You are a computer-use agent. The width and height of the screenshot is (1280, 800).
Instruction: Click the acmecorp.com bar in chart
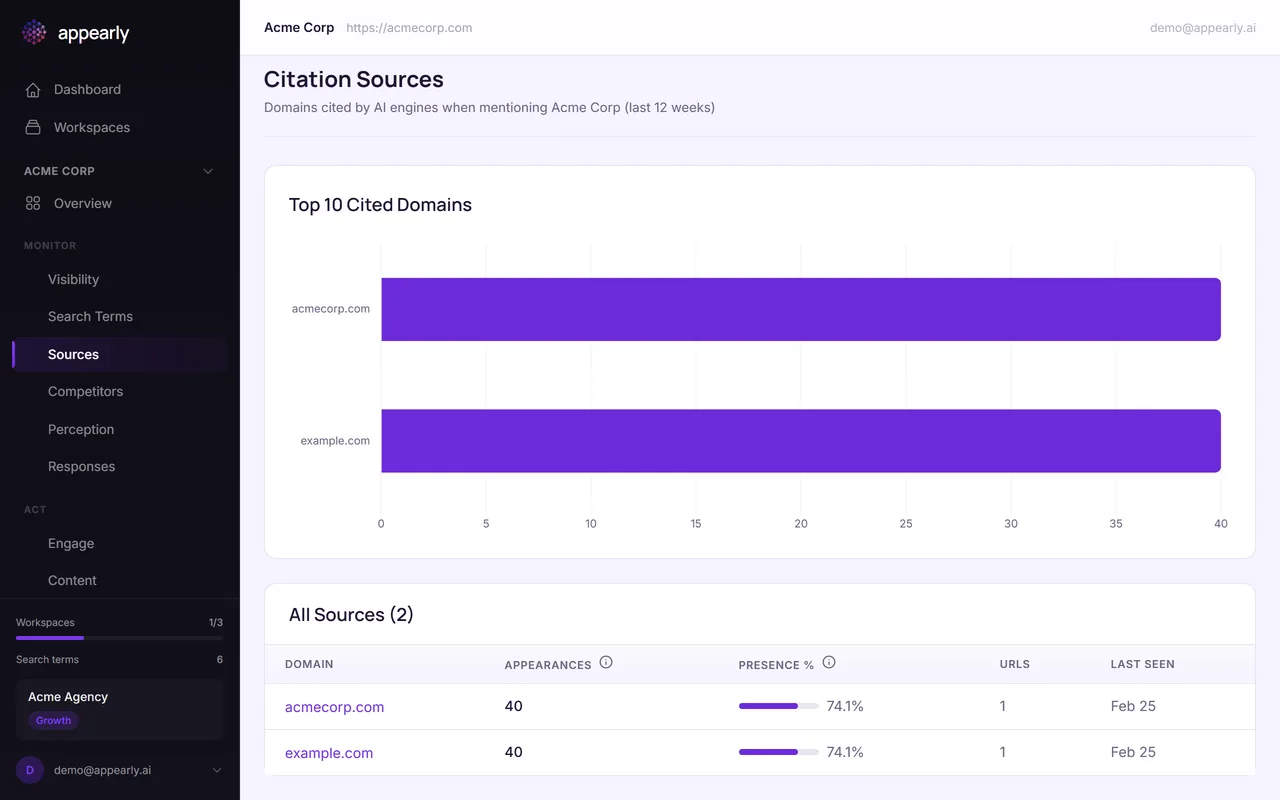click(800, 309)
